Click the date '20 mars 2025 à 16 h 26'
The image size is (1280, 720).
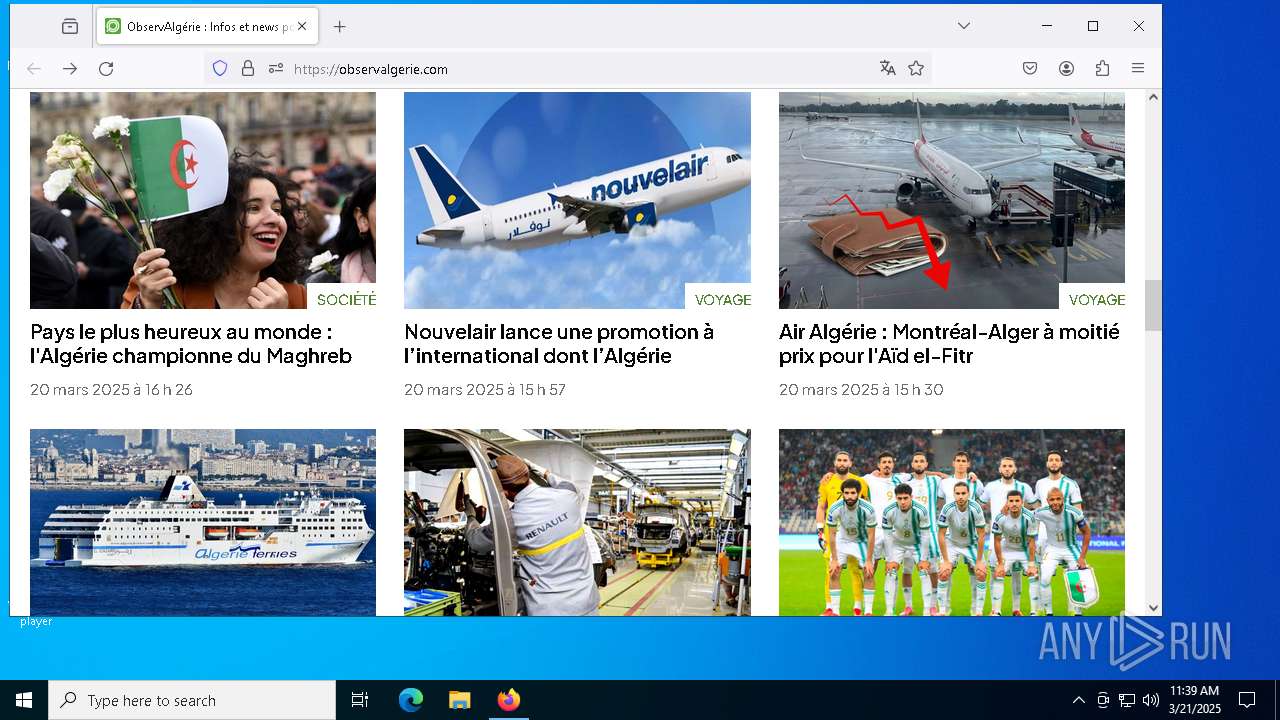[x=111, y=390]
